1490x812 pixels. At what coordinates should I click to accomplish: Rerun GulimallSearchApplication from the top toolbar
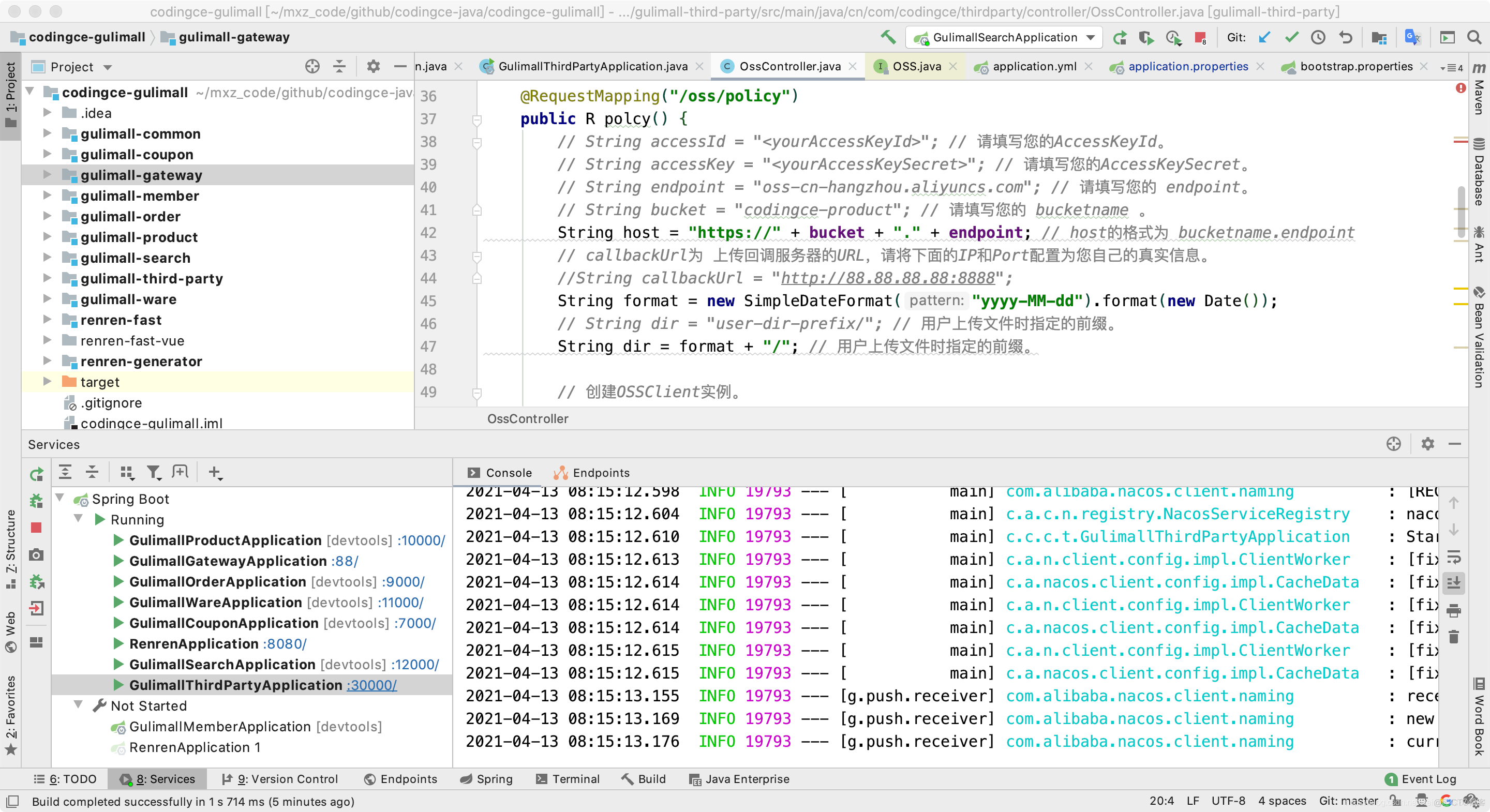click(1120, 38)
